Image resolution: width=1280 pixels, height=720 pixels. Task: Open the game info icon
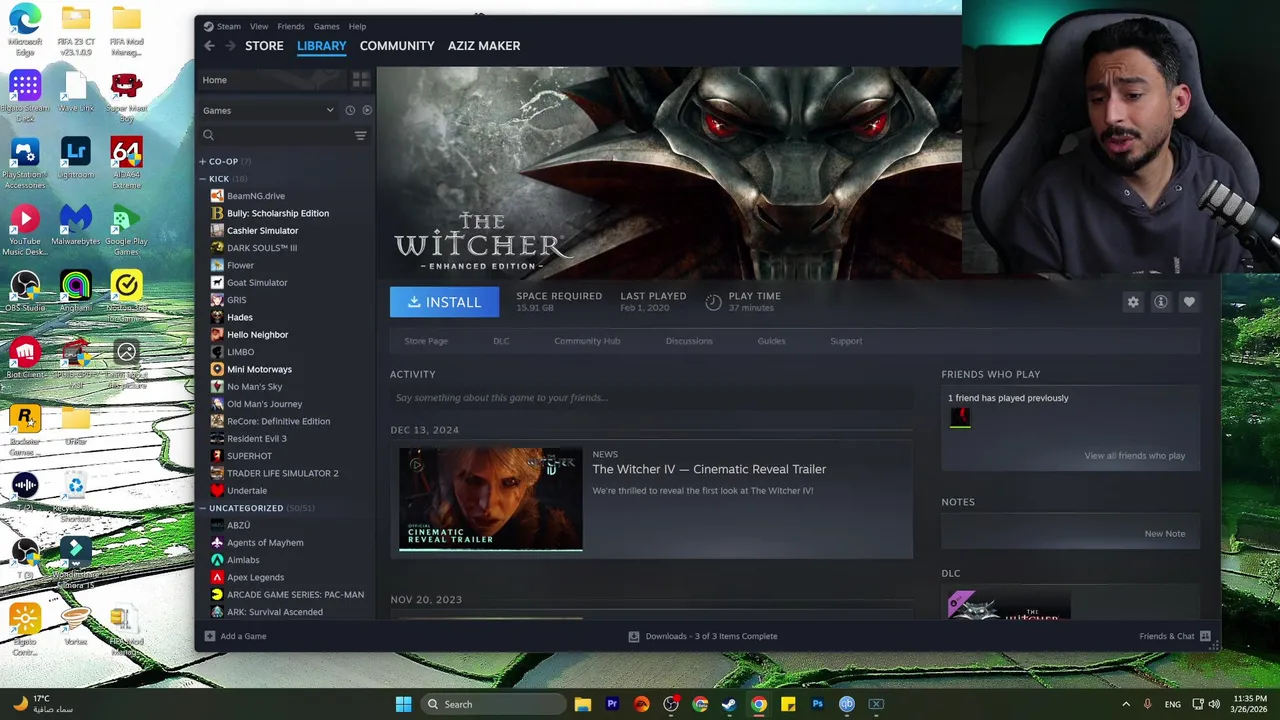pos(1161,302)
